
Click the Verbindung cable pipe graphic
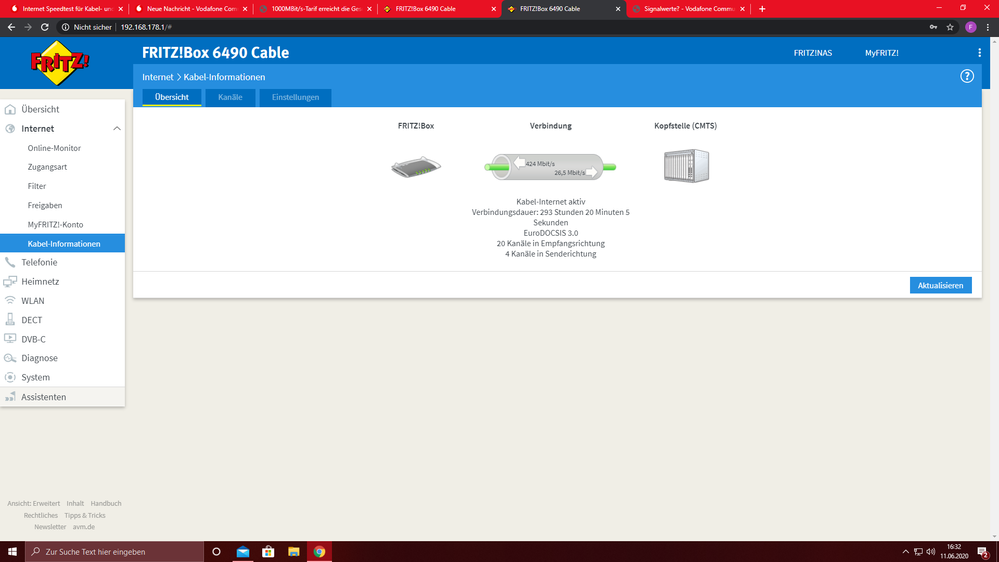coord(550,167)
